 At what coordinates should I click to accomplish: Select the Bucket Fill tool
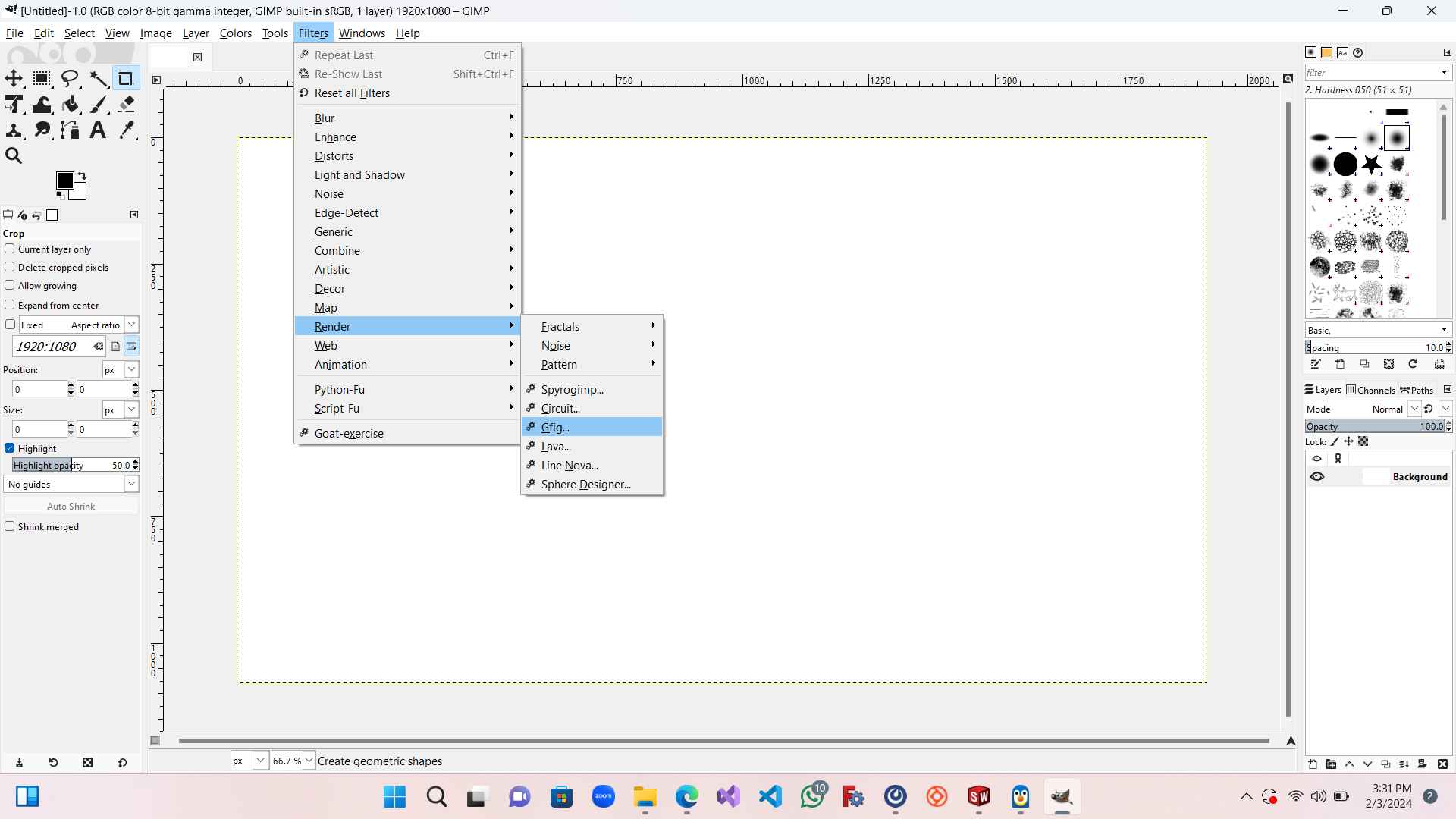70,105
